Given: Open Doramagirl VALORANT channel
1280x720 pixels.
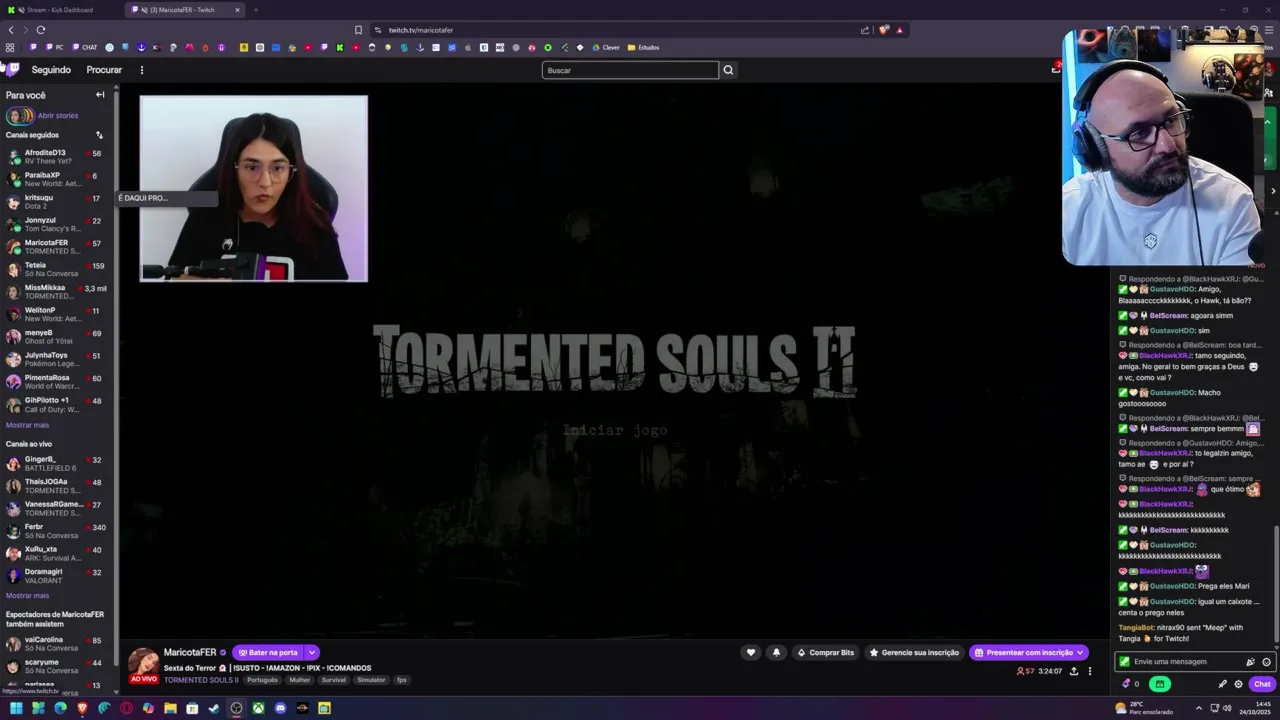Looking at the screenshot, I should (58, 576).
